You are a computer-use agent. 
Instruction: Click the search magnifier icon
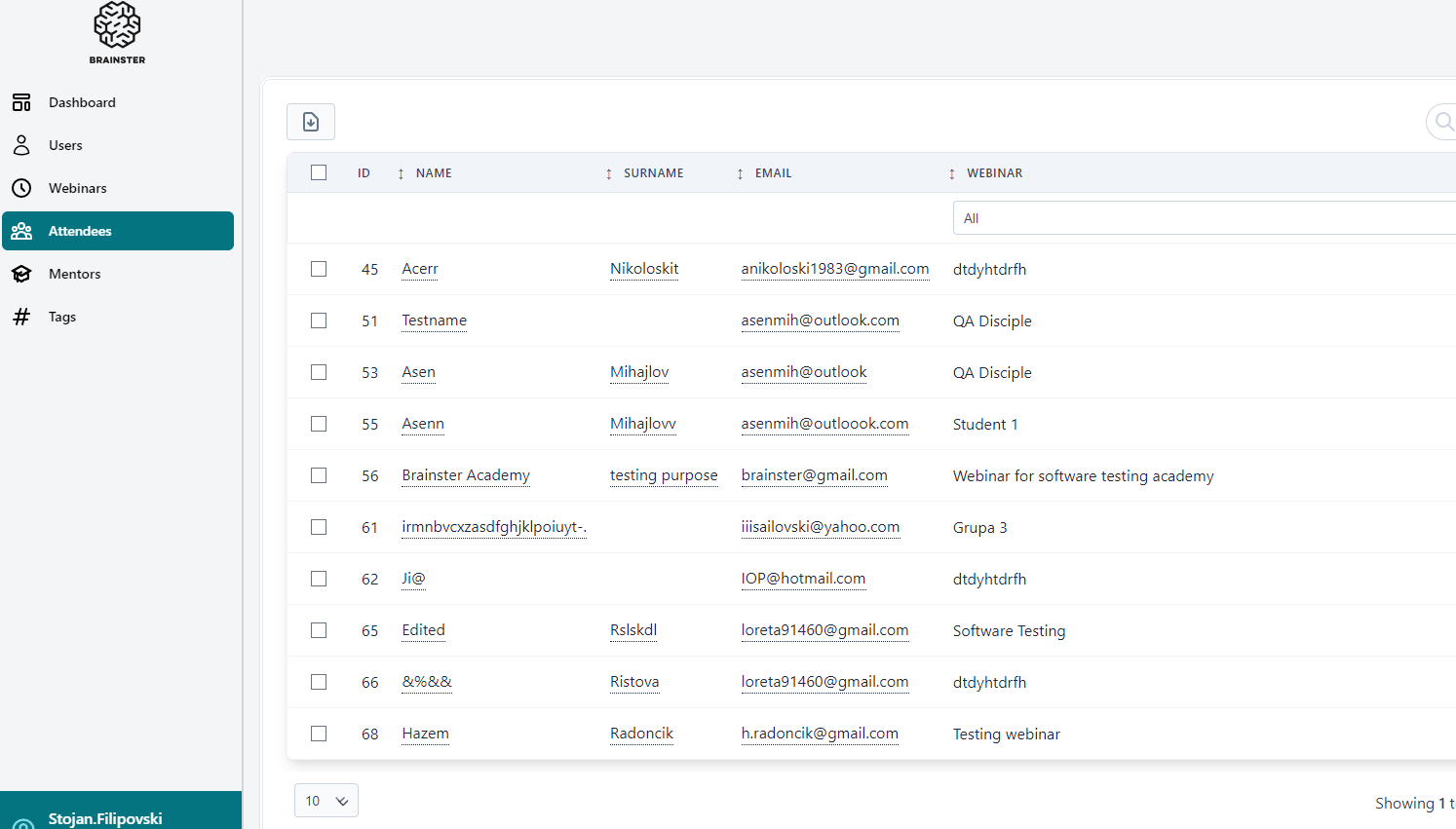1443,122
